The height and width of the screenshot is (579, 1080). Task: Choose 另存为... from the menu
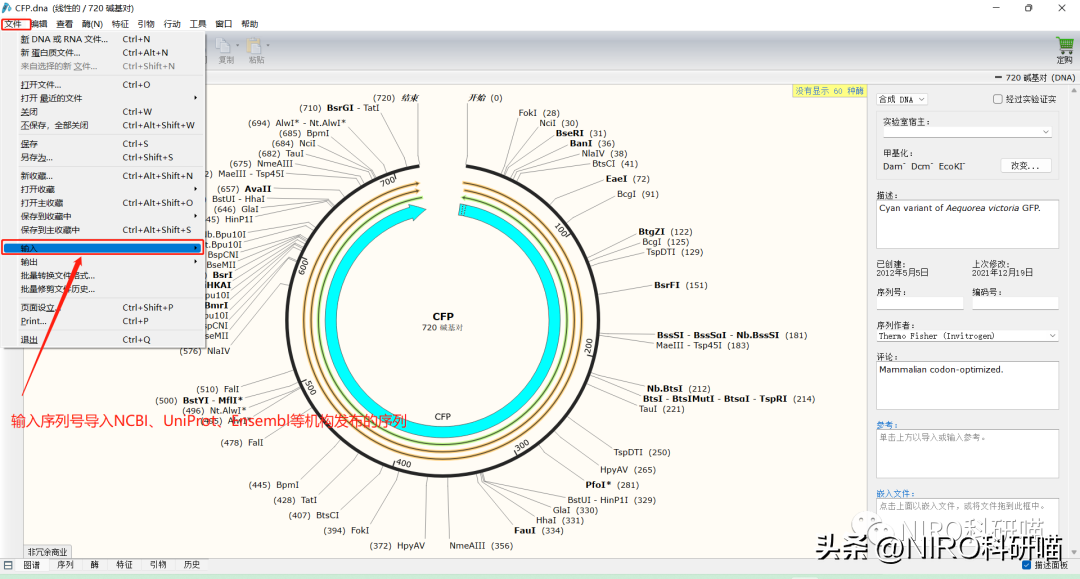pyautogui.click(x=36, y=157)
